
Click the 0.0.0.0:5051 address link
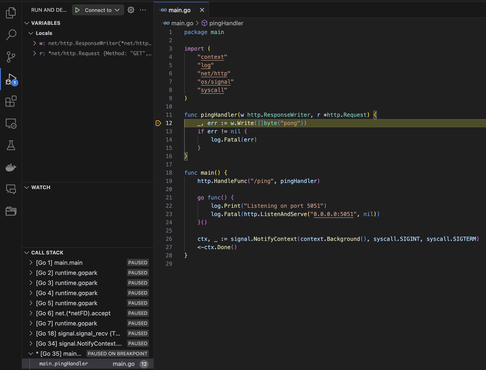[333, 214]
